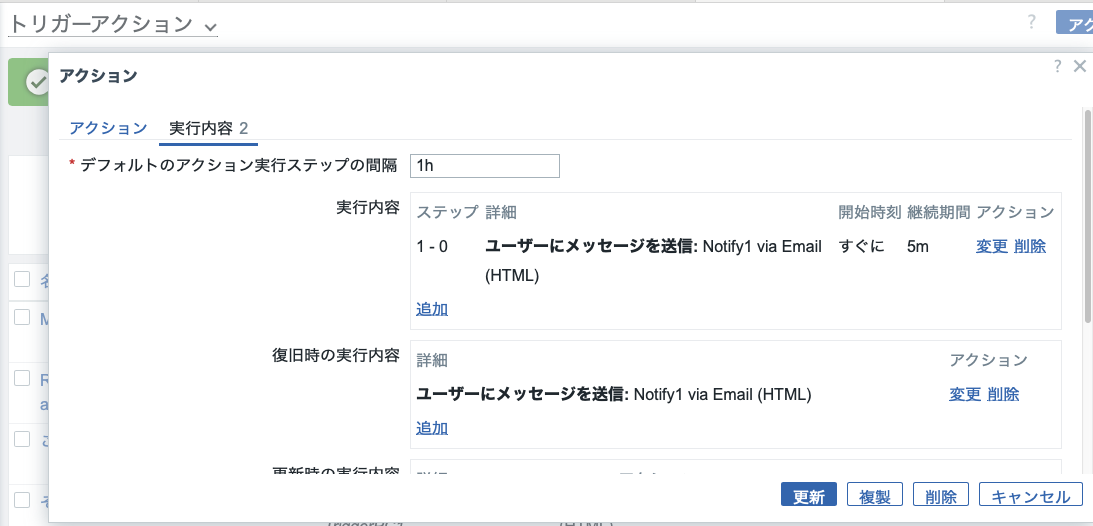1093x526 pixels.
Task: Click the green checkmark success icon
Action: [x=36, y=82]
